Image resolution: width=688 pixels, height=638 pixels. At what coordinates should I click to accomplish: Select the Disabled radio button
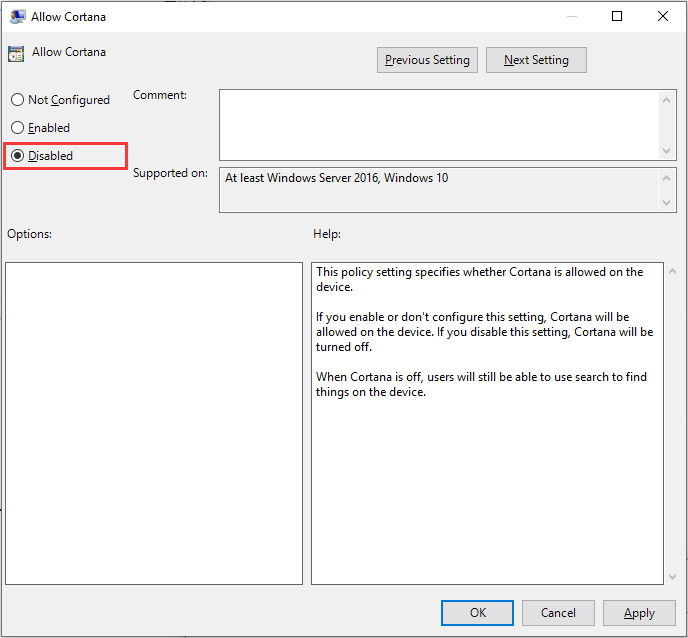click(x=18, y=156)
